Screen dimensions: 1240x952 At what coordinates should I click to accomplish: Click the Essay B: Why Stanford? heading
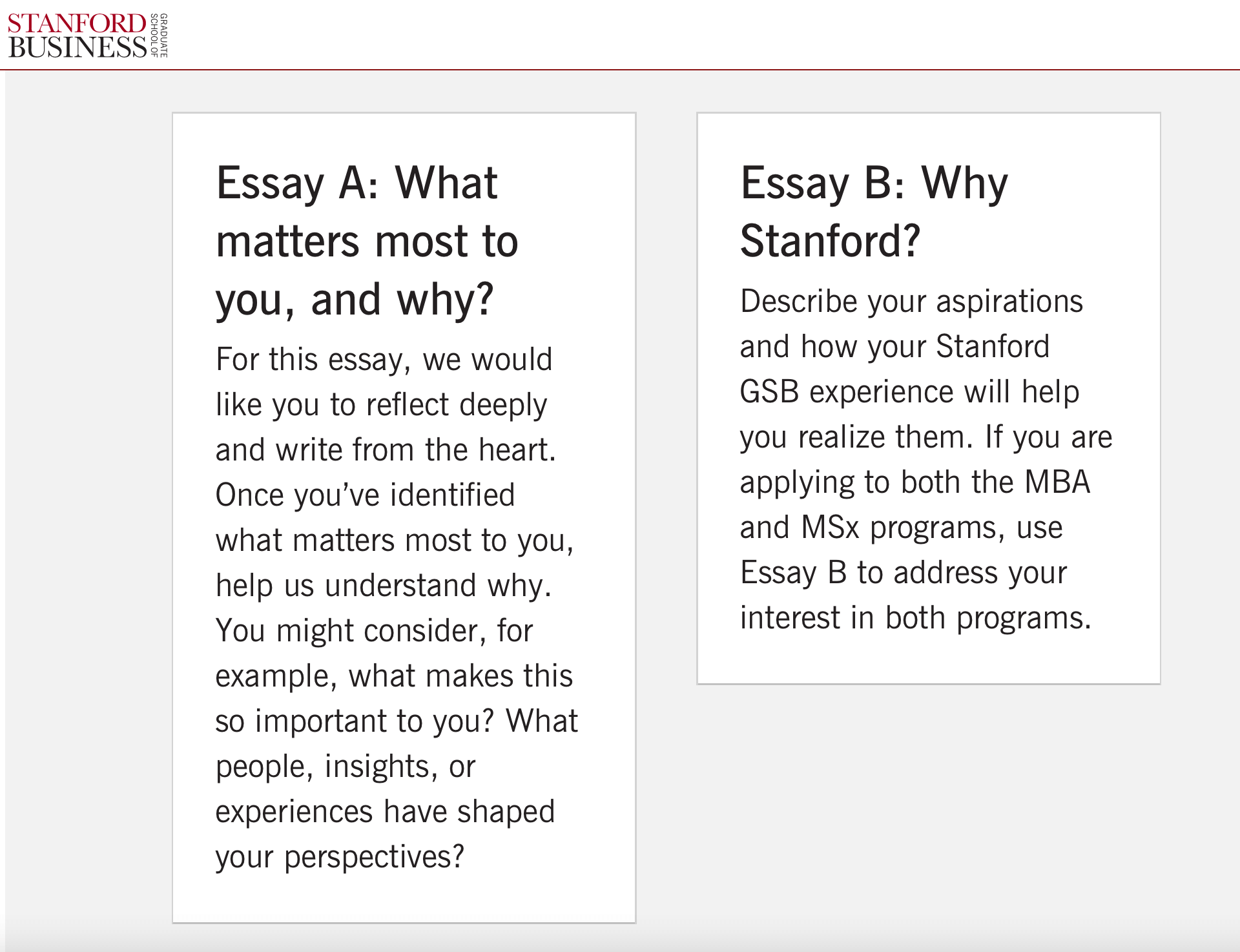click(x=874, y=211)
